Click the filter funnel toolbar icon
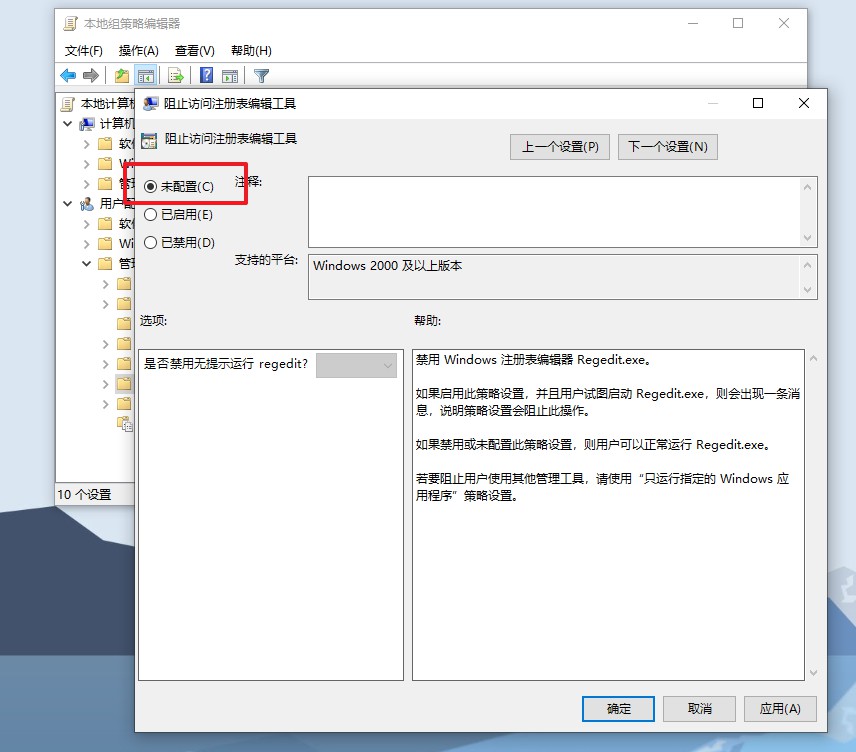The image size is (856, 752). (261, 75)
